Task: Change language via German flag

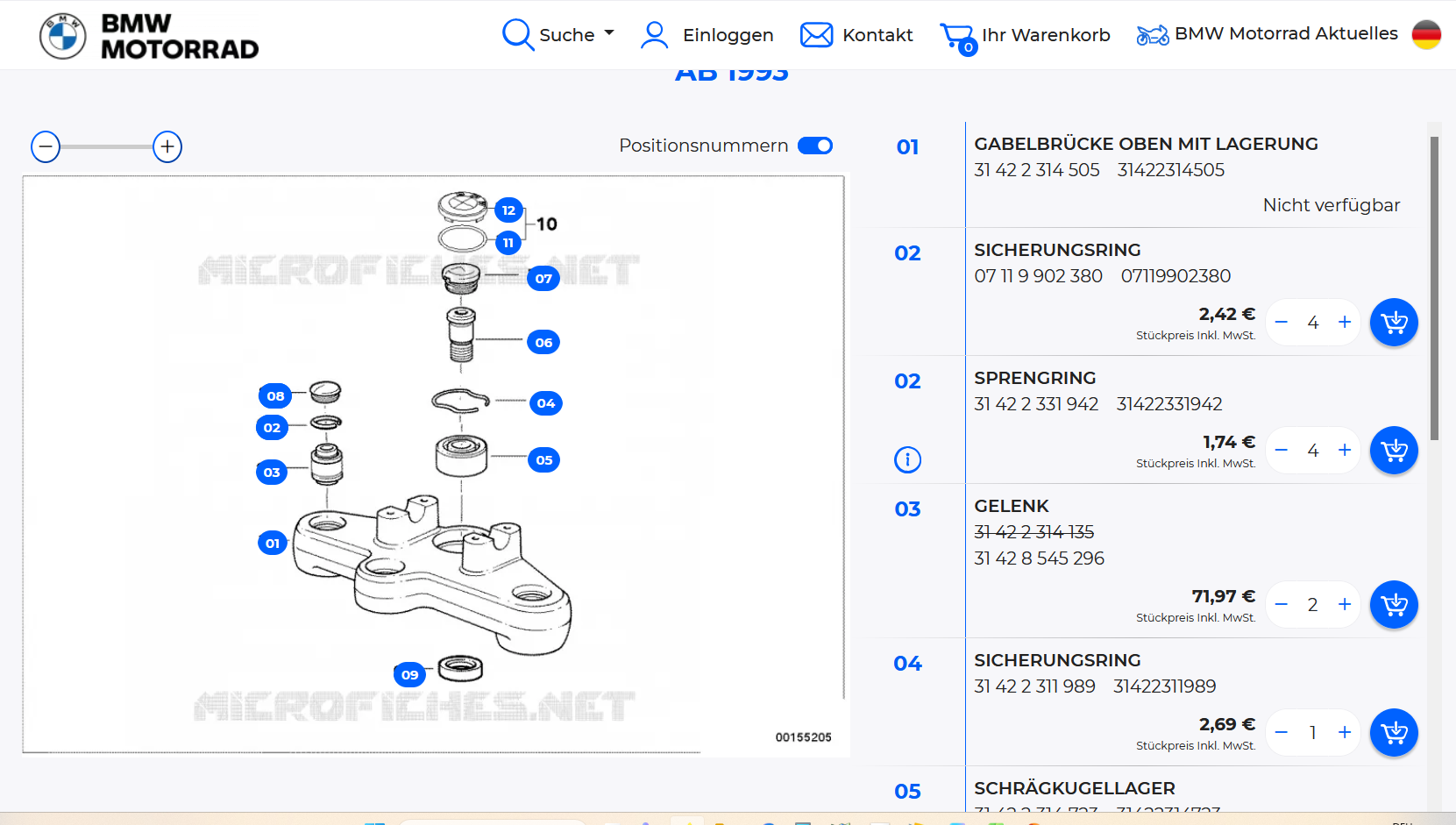Action: tap(1426, 35)
